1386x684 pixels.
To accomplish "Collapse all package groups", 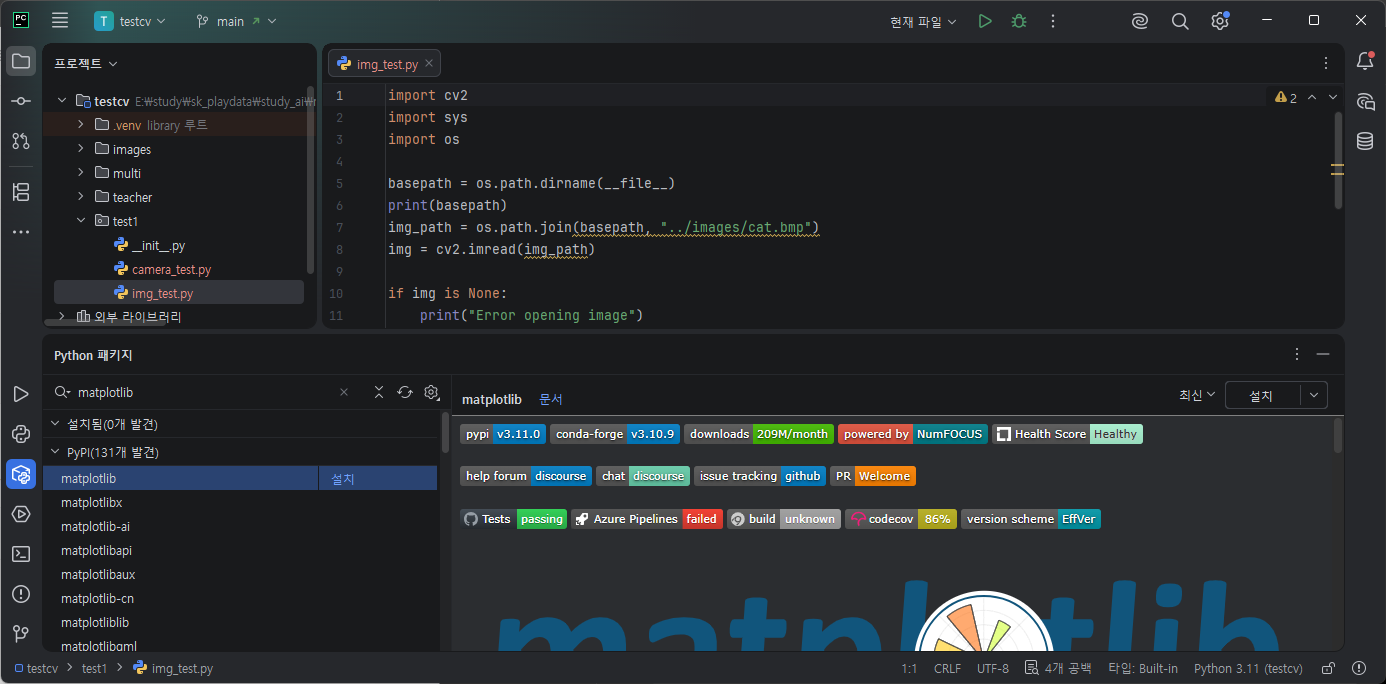I will pyautogui.click(x=378, y=392).
